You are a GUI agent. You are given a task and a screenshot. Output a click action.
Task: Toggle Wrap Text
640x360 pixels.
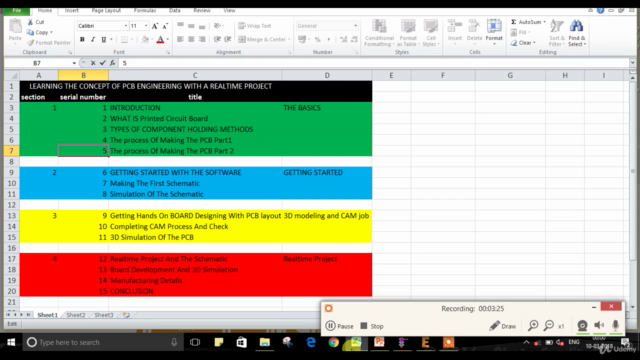[x=255, y=26]
